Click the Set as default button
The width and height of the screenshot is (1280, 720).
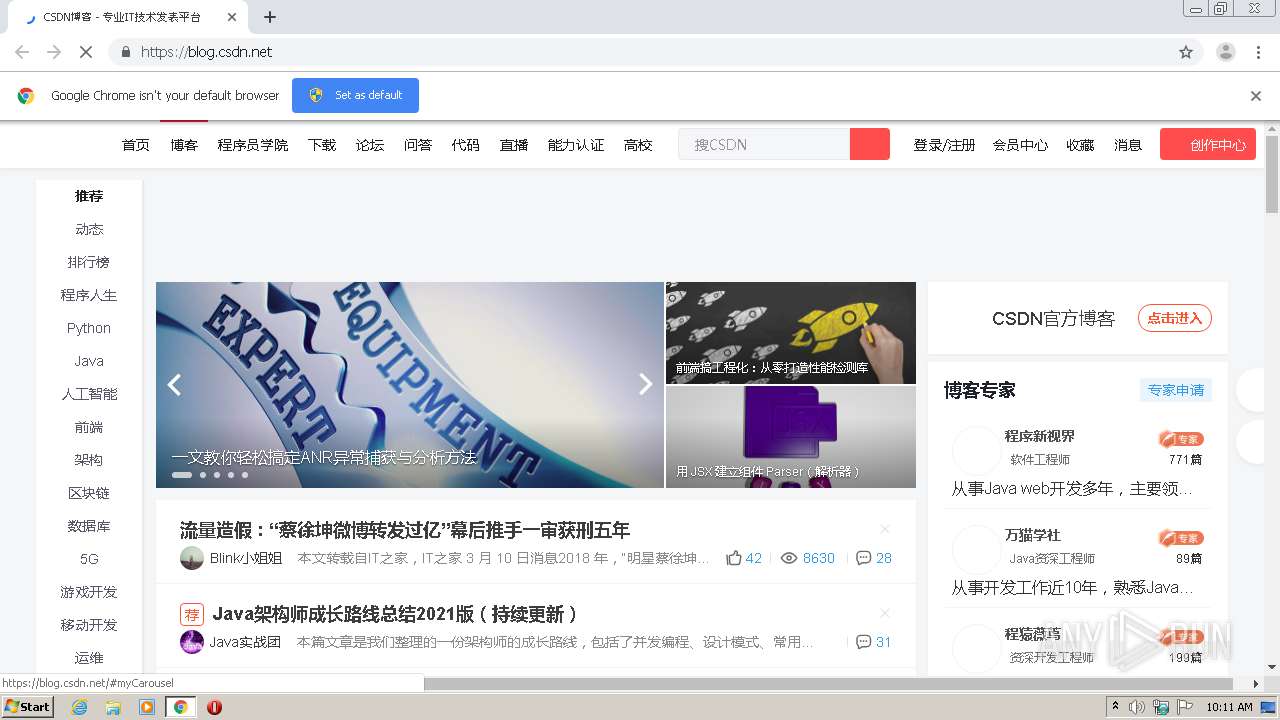tap(355, 95)
